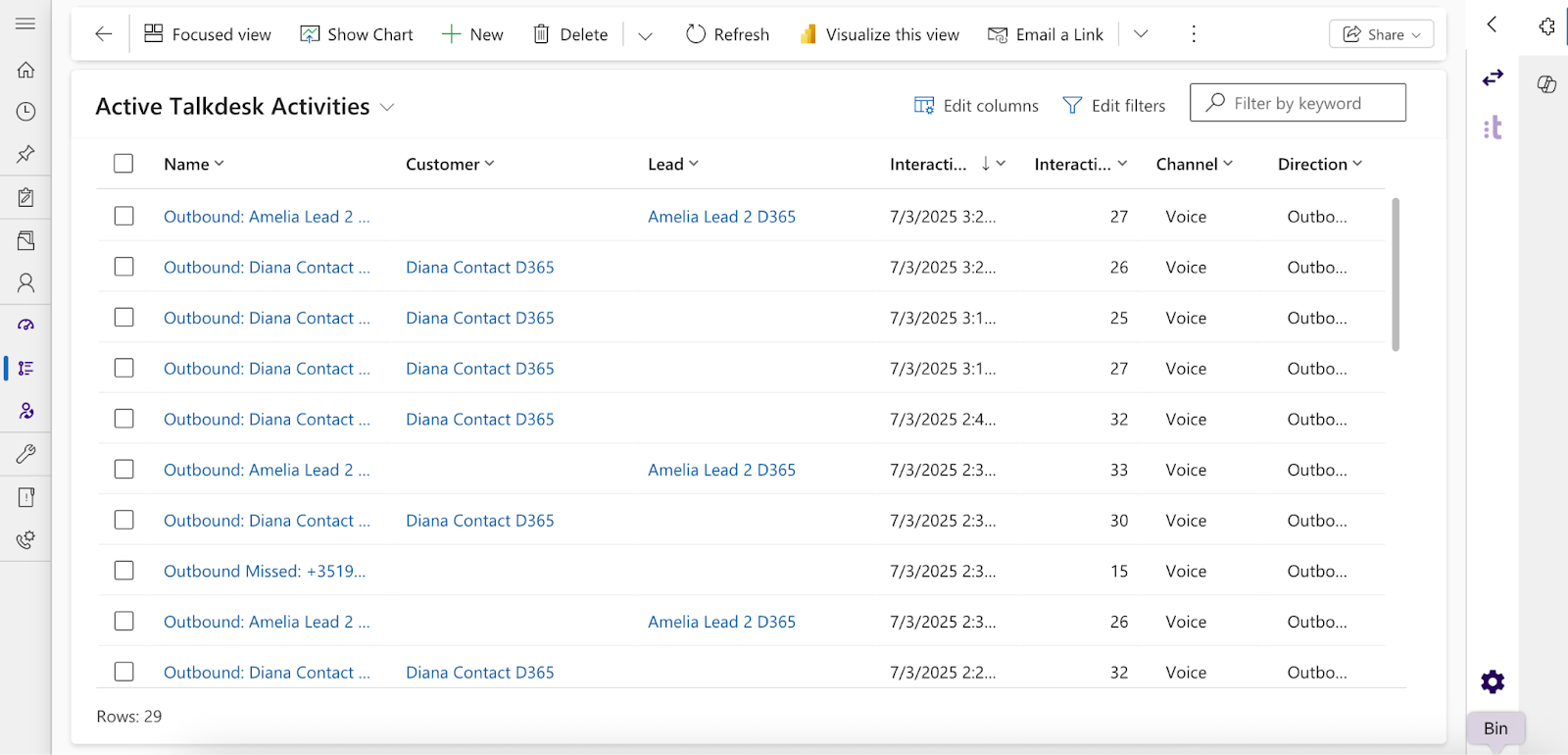Open the Share dropdown button

[1381, 34]
